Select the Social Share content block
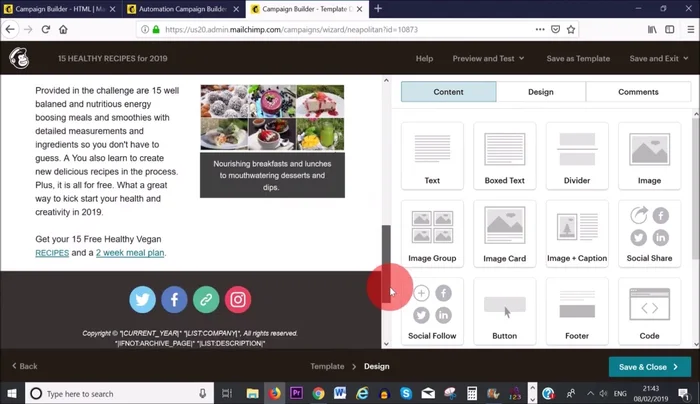700x404 pixels. point(649,234)
